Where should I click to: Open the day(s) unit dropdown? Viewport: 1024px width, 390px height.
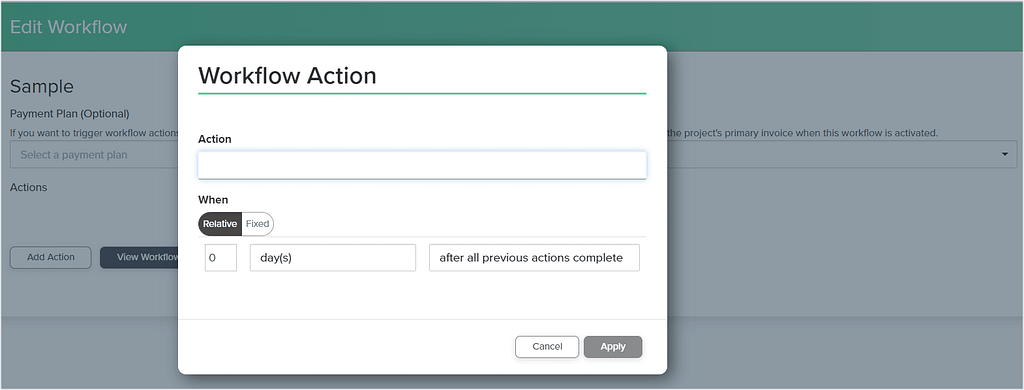pos(332,257)
